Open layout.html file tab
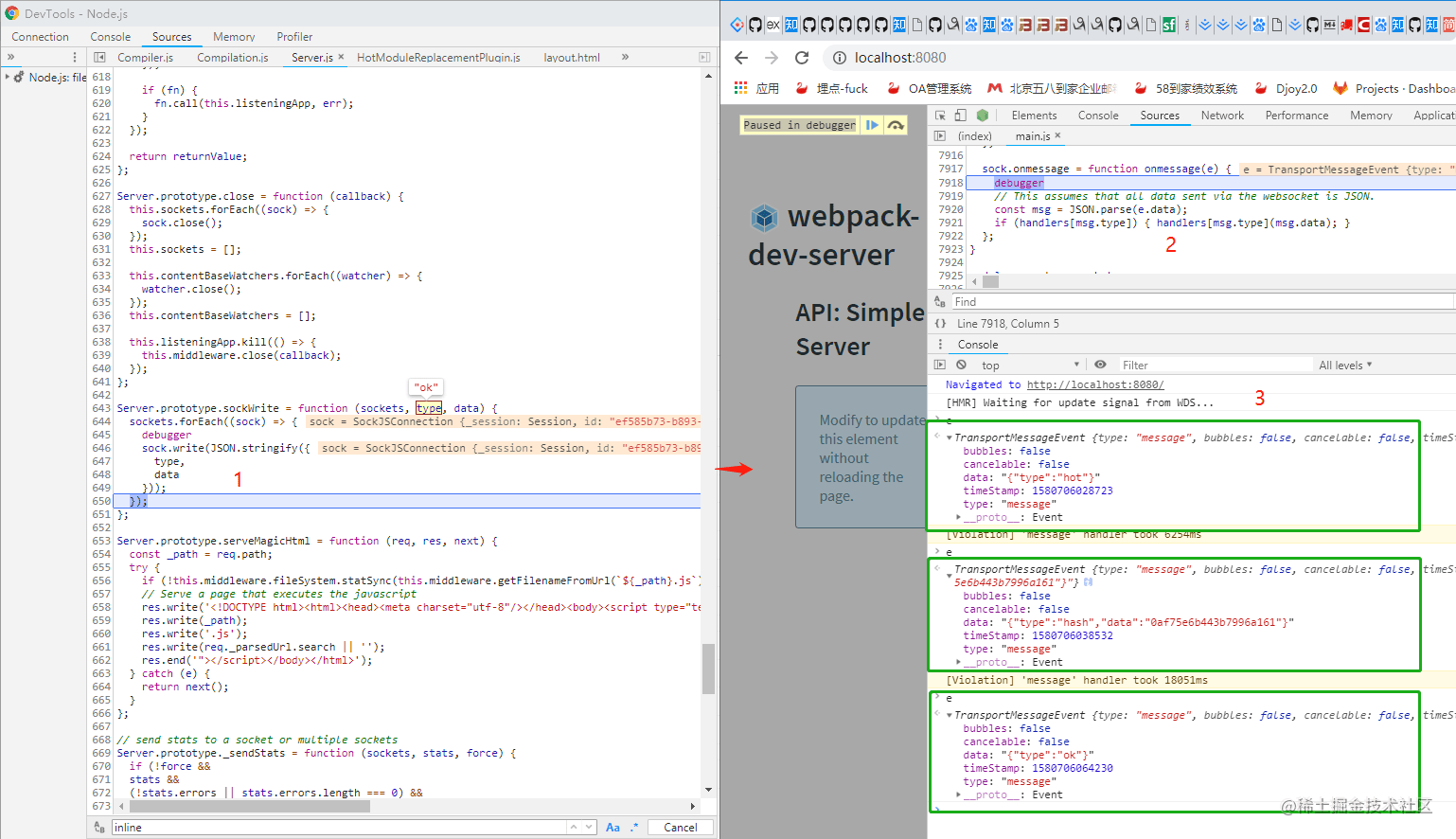 (572, 58)
